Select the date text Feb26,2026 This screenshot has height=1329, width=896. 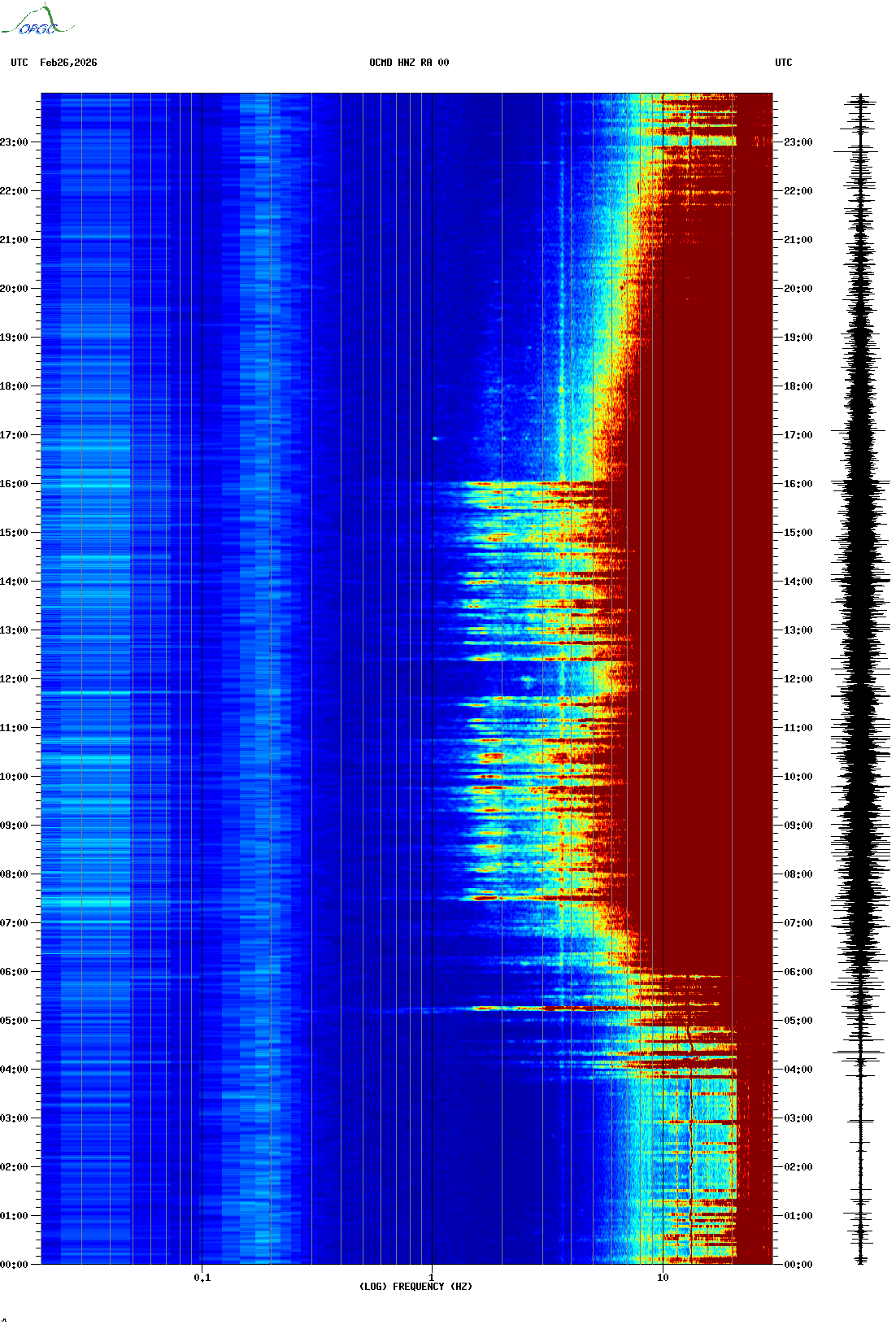coord(68,63)
